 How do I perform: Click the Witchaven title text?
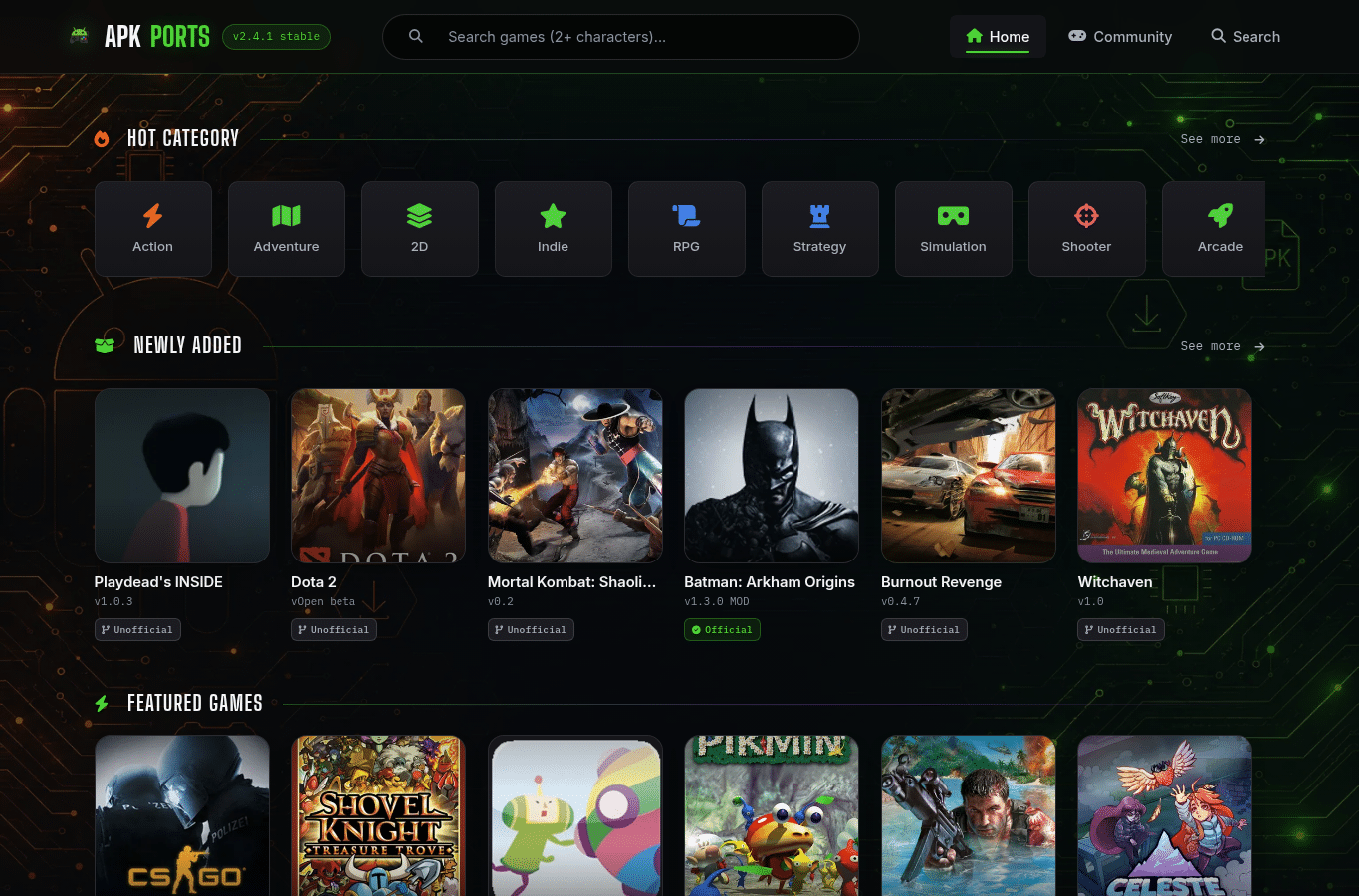(1115, 582)
